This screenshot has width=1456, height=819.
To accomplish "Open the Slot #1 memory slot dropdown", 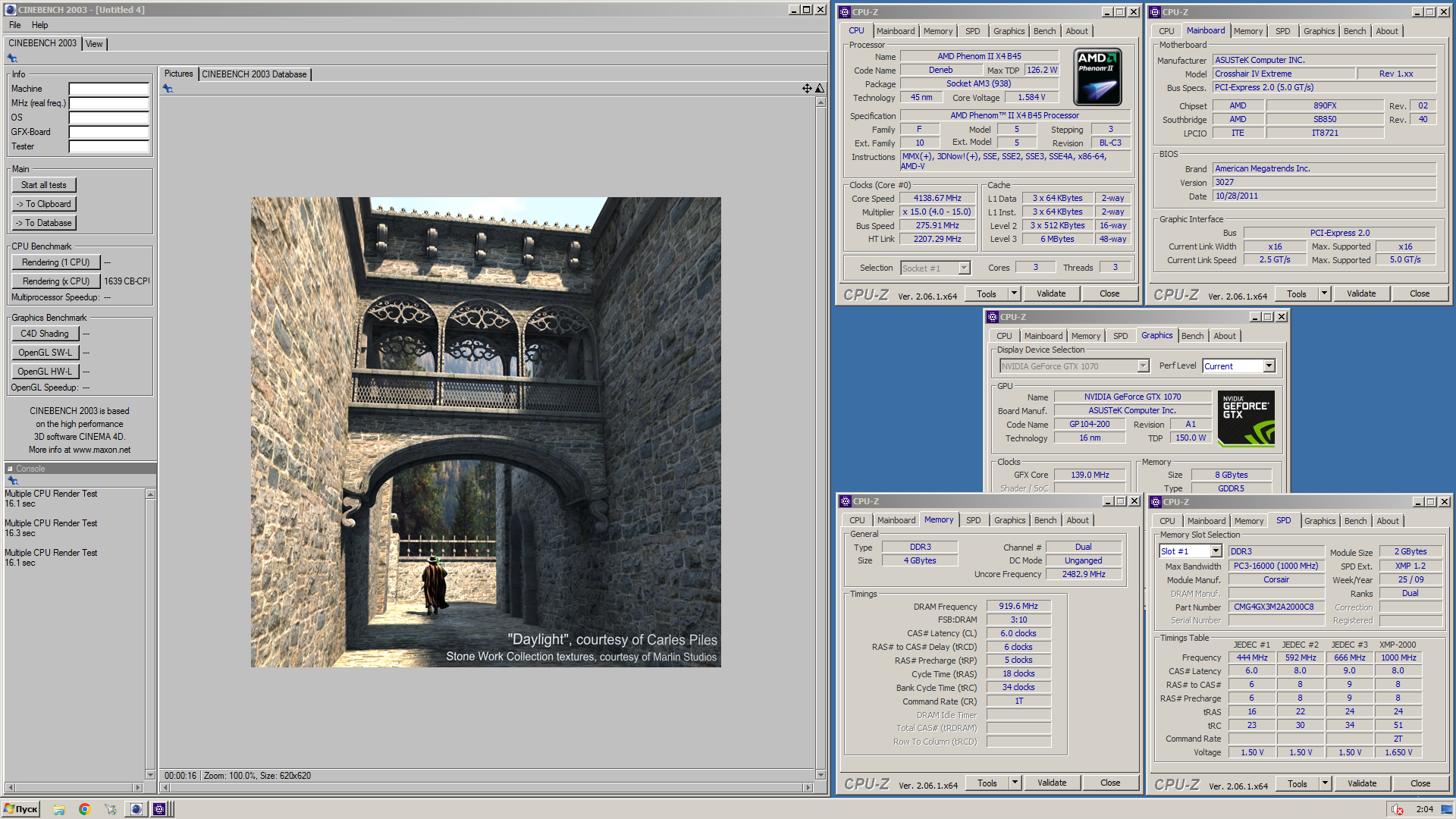I will [1191, 551].
